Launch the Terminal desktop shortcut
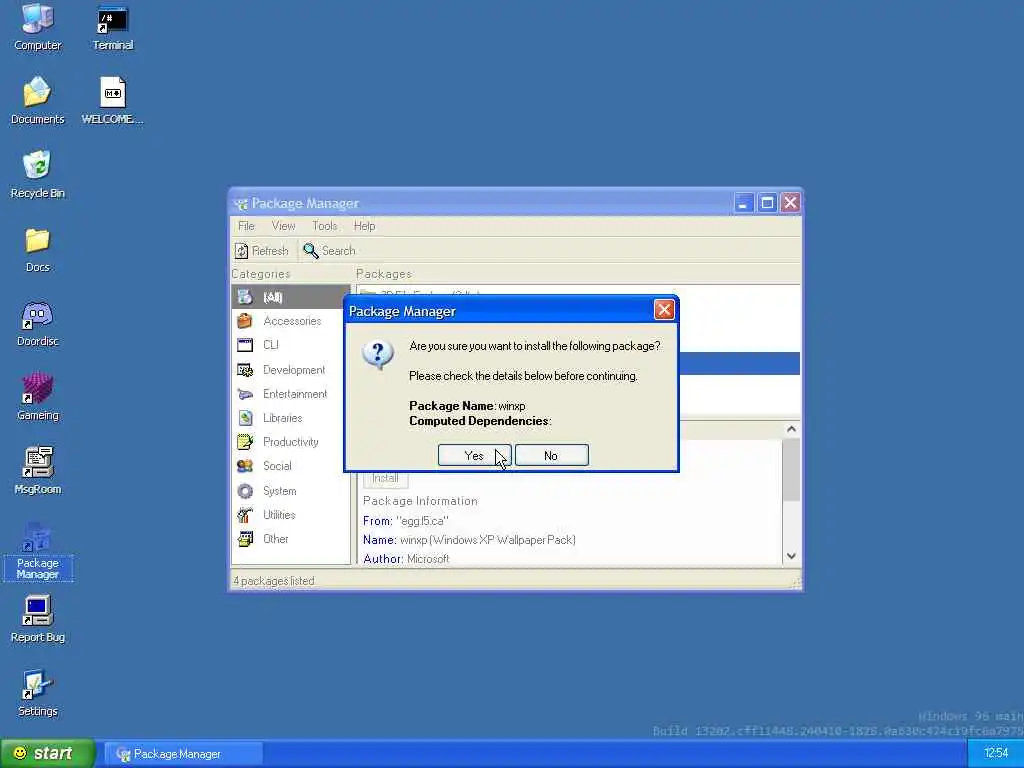 tap(112, 27)
